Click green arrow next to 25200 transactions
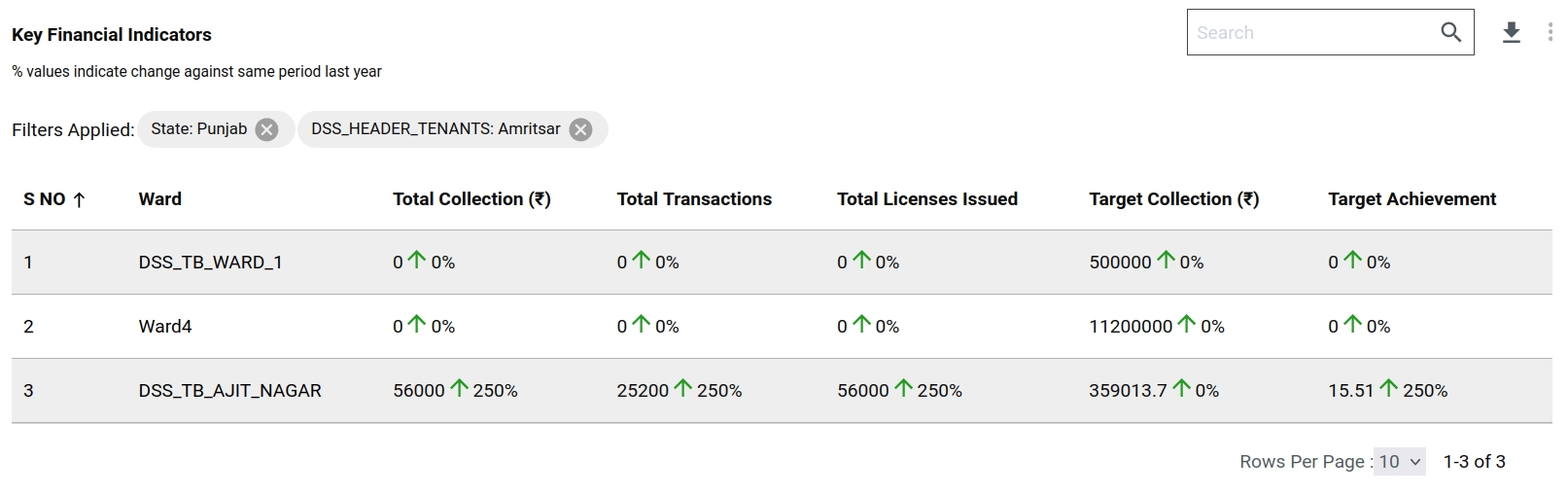The height and width of the screenshot is (494, 1568). tap(683, 388)
